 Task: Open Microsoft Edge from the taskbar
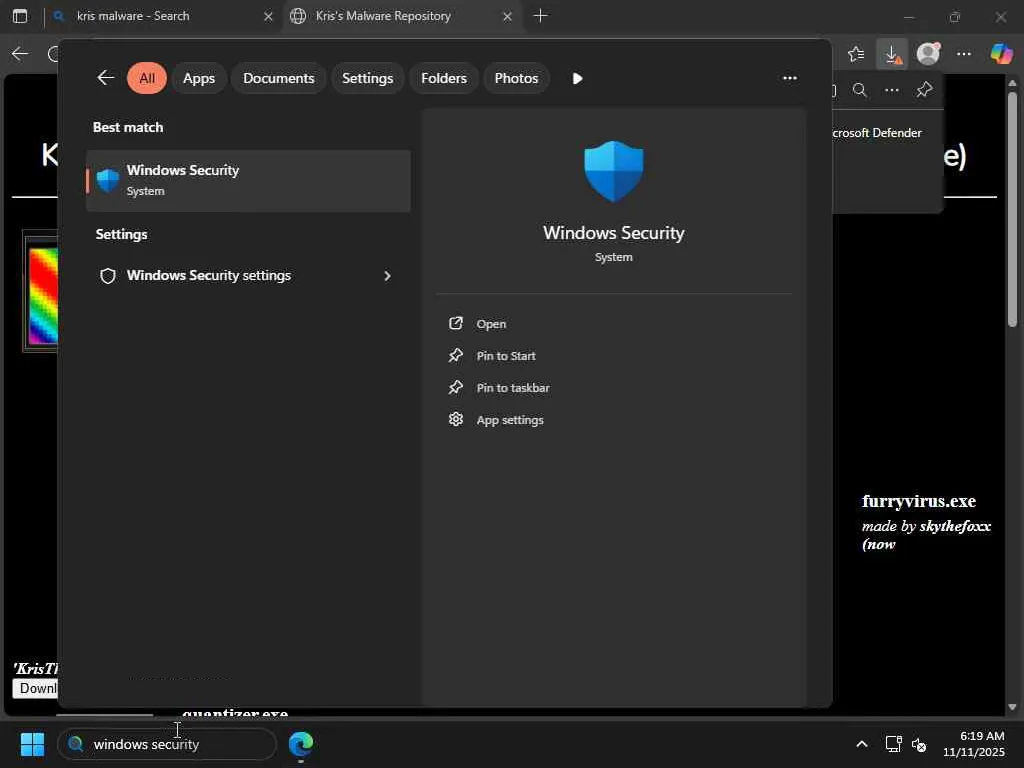coord(301,744)
